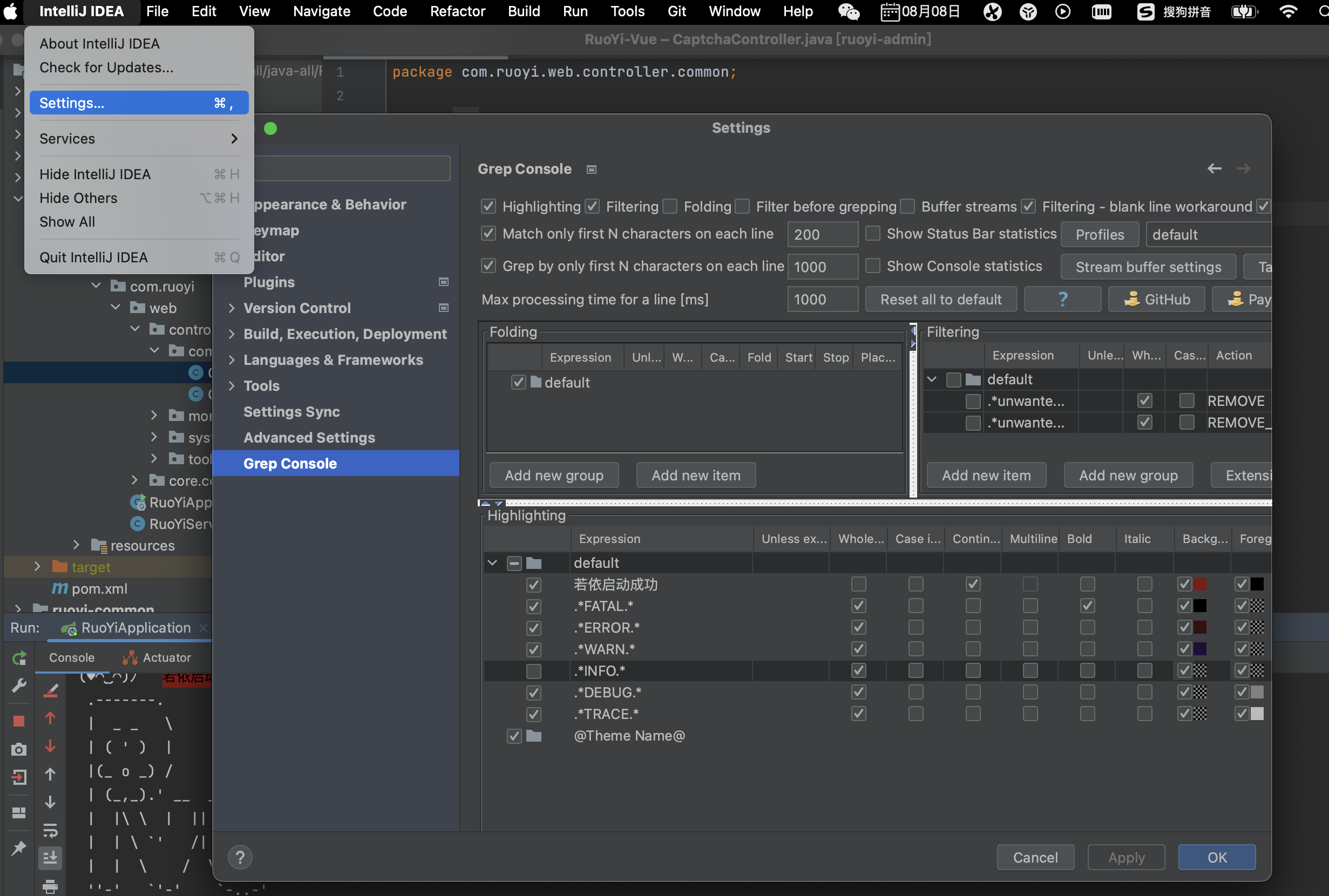1329x896 pixels.
Task: Stop the running RuoYiApplication
Action: pyautogui.click(x=19, y=721)
